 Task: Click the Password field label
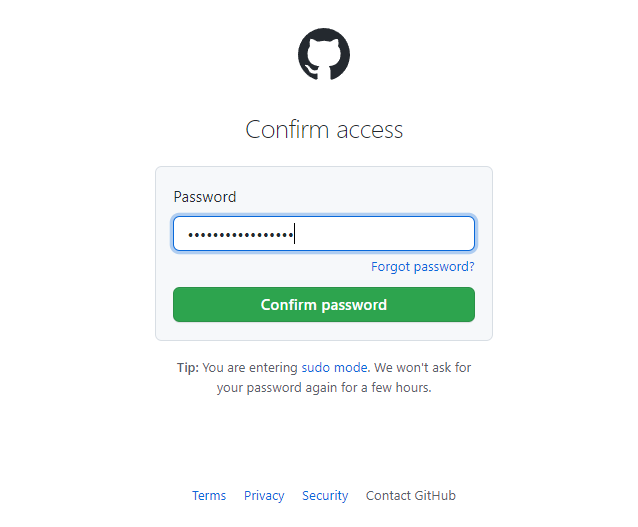(205, 197)
